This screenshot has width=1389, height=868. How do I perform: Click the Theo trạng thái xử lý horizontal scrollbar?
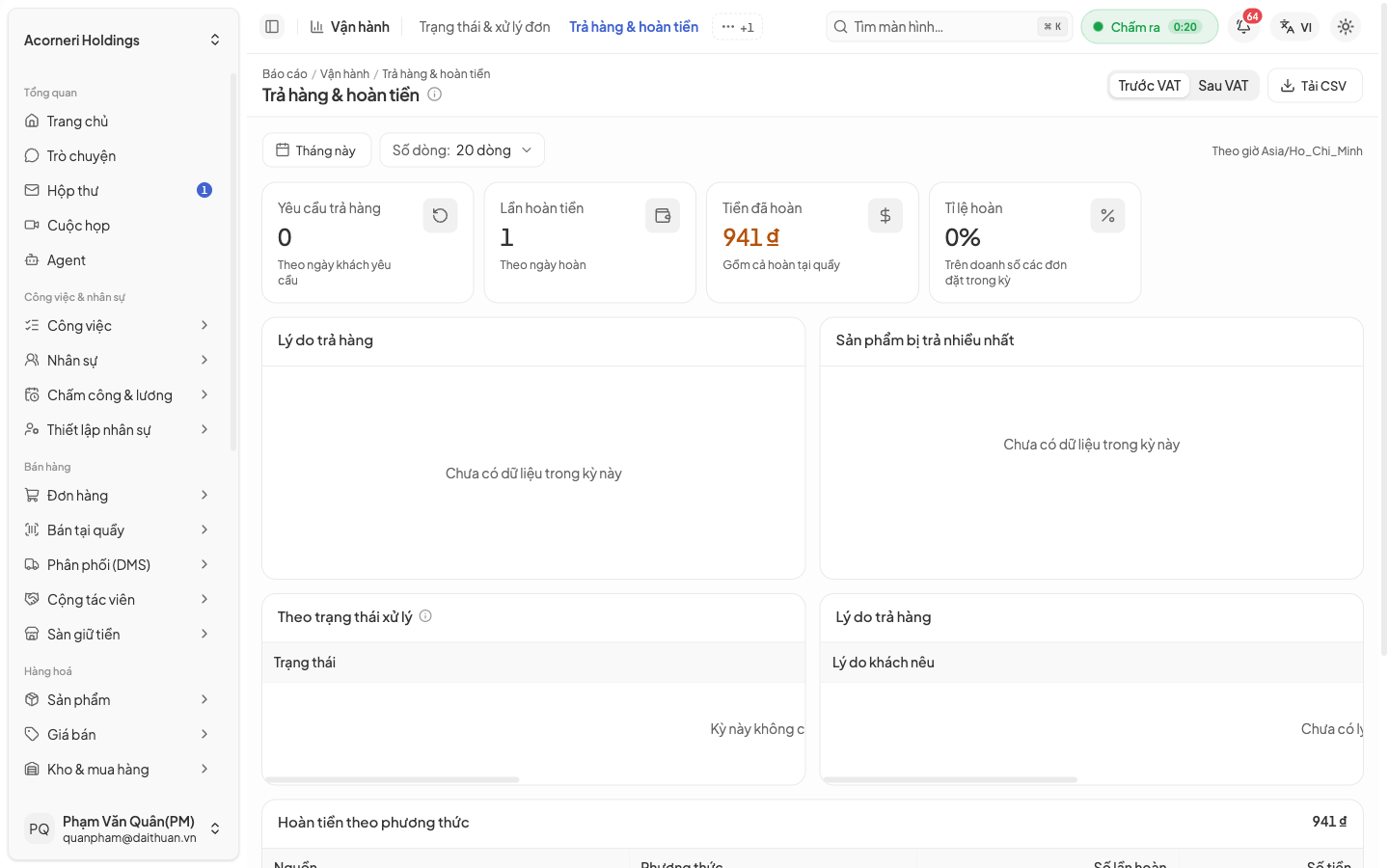tap(393, 779)
